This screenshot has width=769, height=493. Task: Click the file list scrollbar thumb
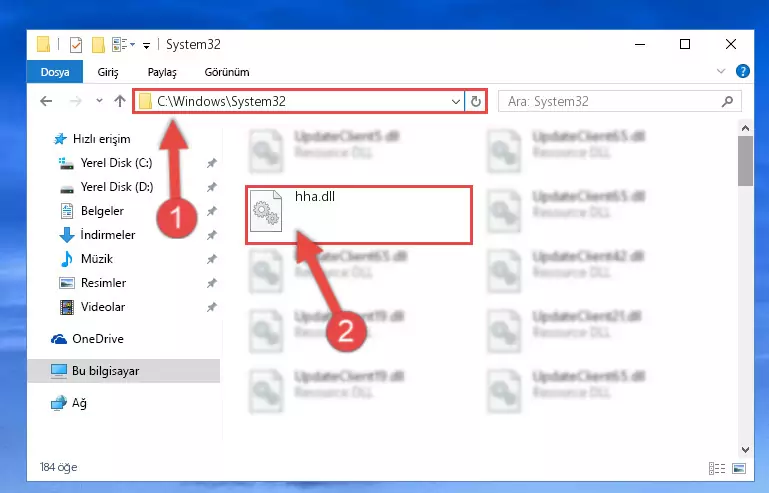tap(745, 161)
